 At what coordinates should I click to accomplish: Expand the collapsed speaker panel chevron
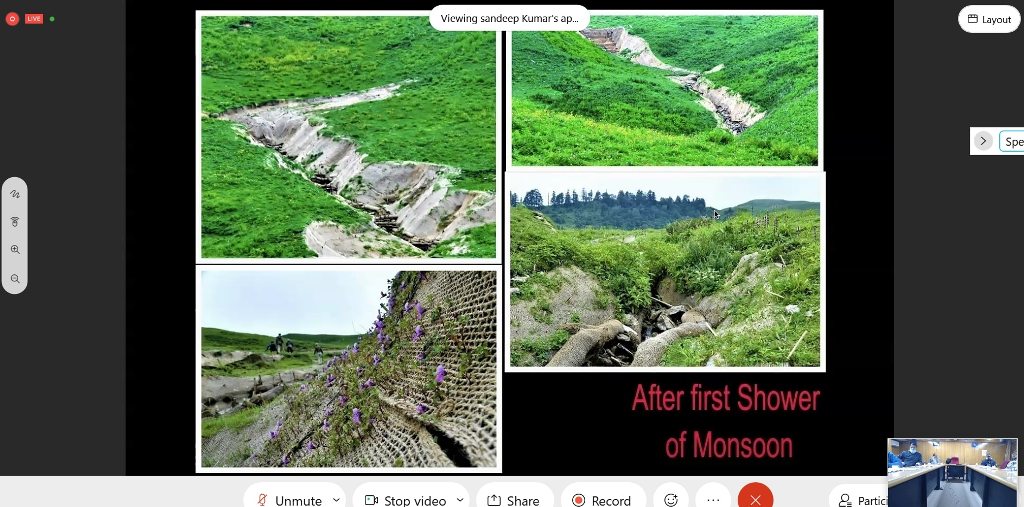click(983, 141)
